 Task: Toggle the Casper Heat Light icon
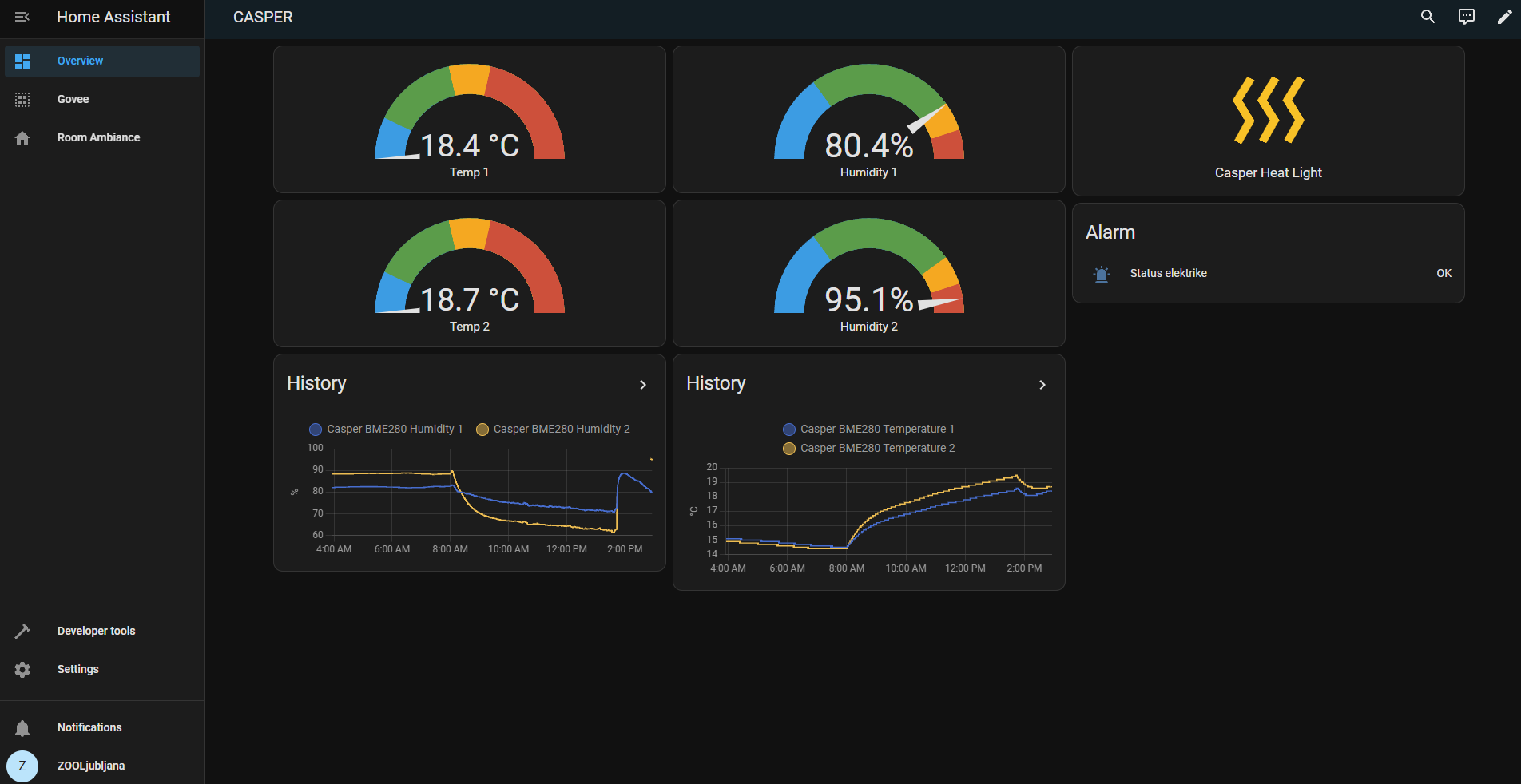1268,111
